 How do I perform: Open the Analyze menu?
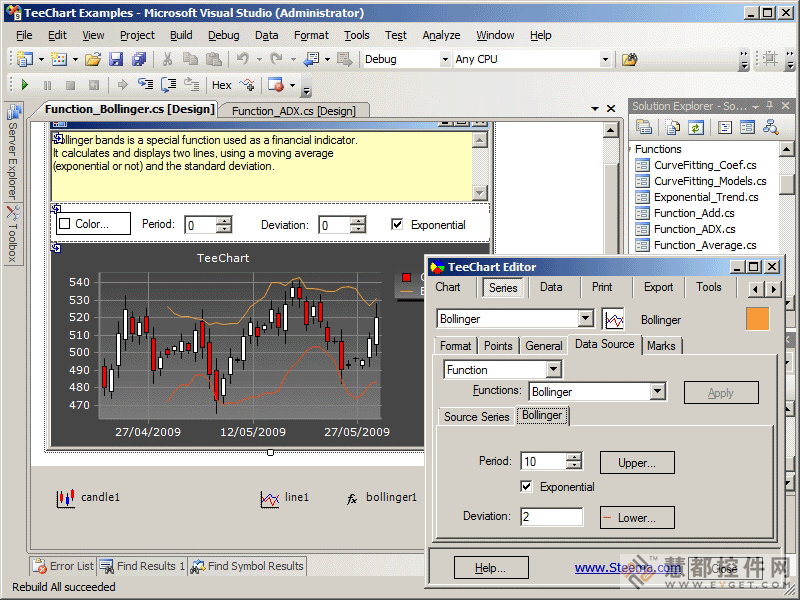click(441, 35)
